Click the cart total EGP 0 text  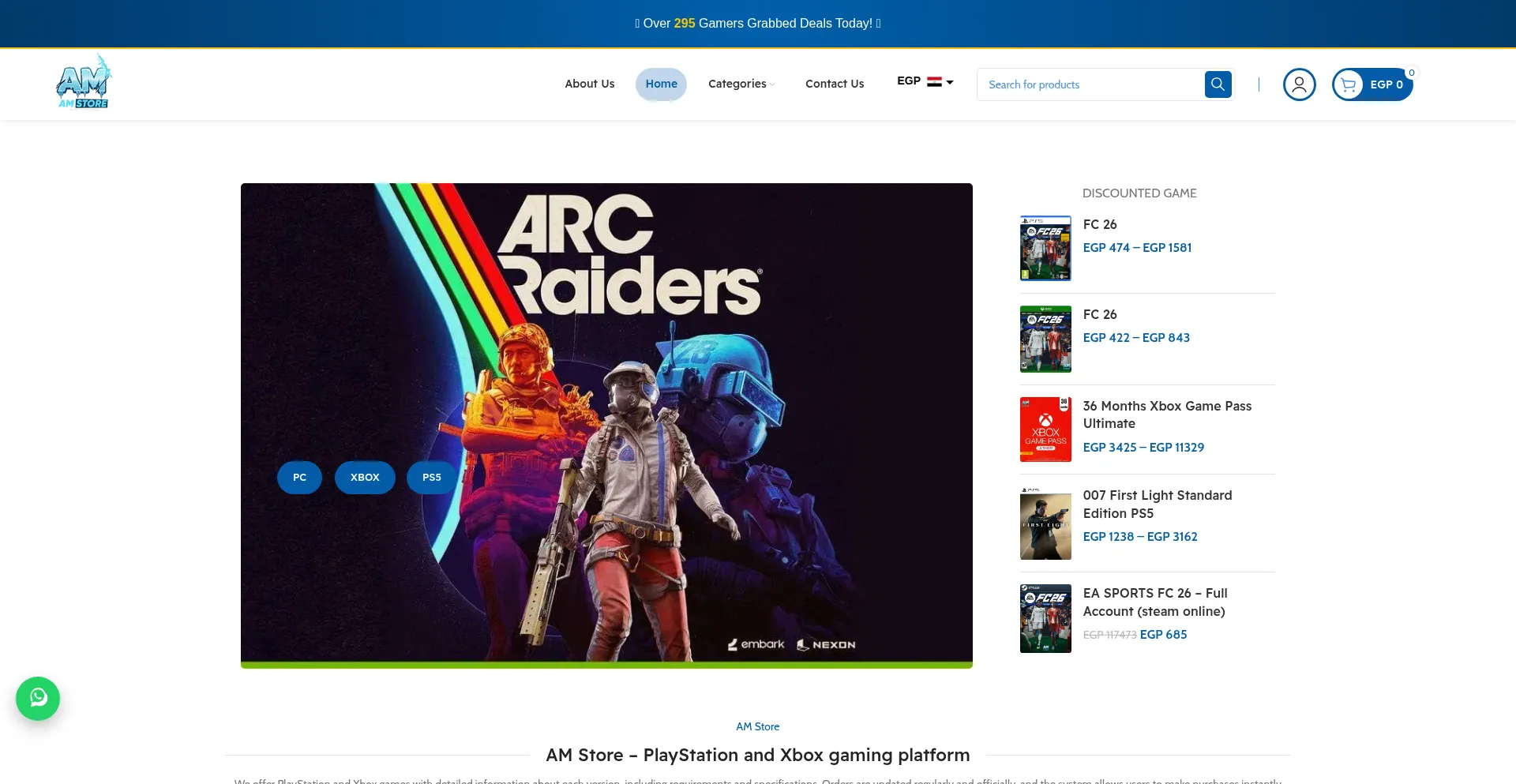[1387, 84]
